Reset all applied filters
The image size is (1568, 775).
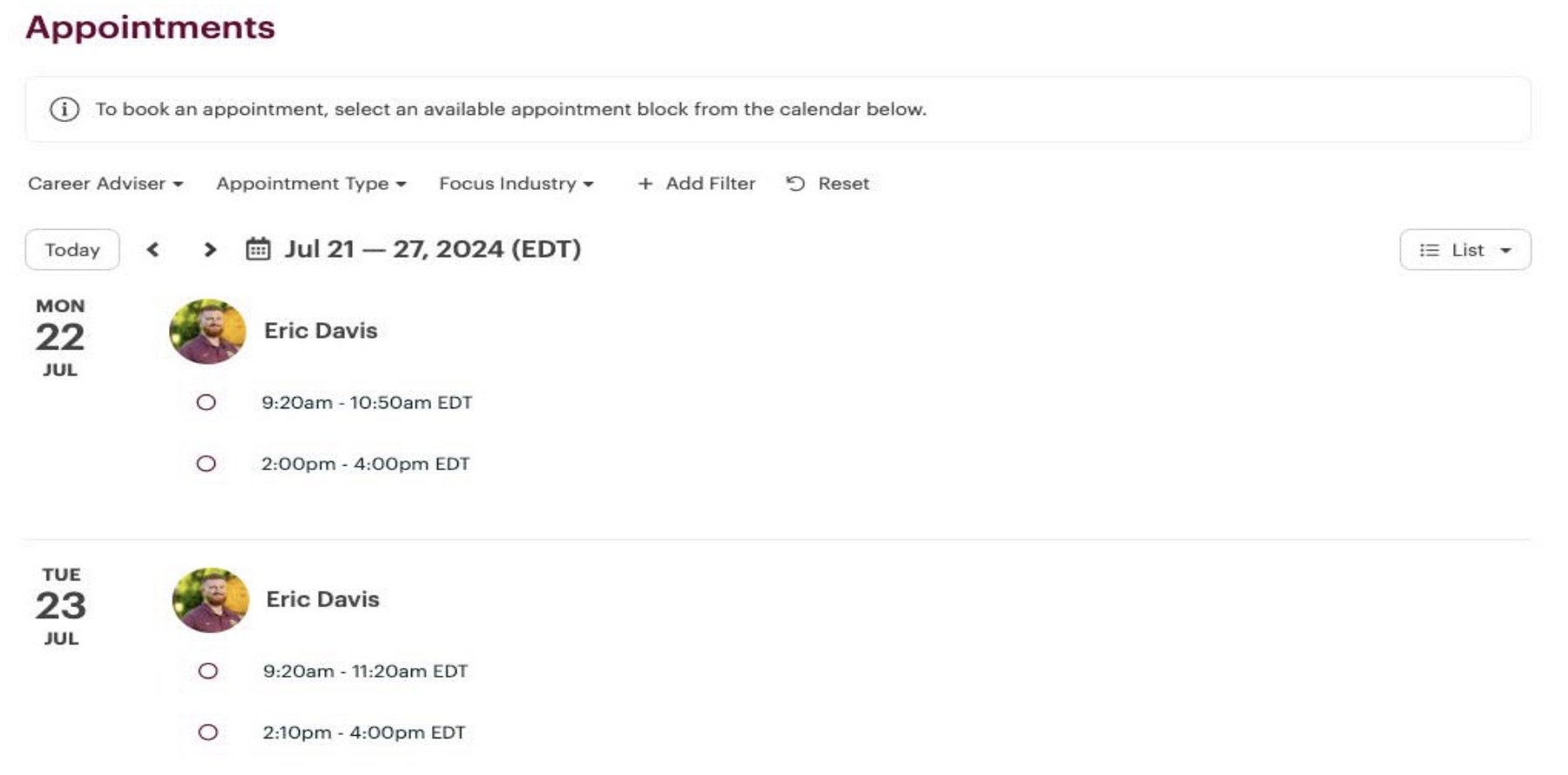point(841,184)
